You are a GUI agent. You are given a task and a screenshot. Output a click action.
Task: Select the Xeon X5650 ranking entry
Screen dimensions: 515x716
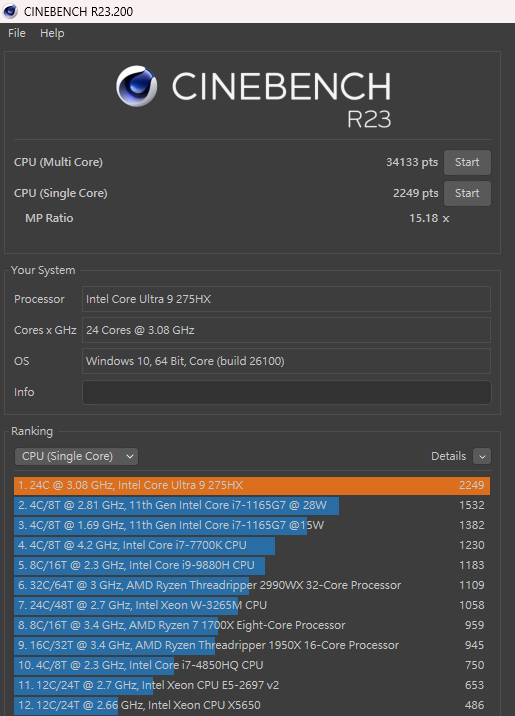pyautogui.click(x=252, y=705)
